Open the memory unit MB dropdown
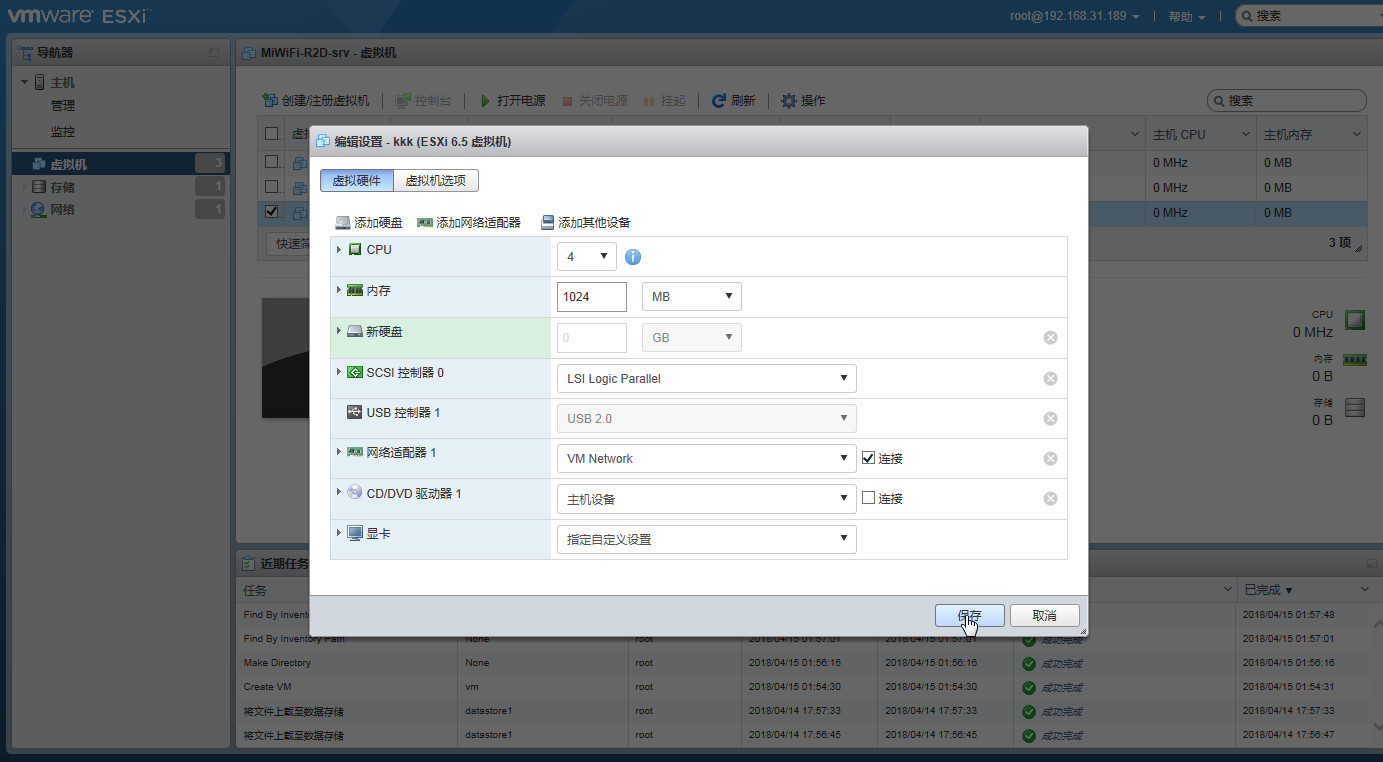 tap(691, 297)
